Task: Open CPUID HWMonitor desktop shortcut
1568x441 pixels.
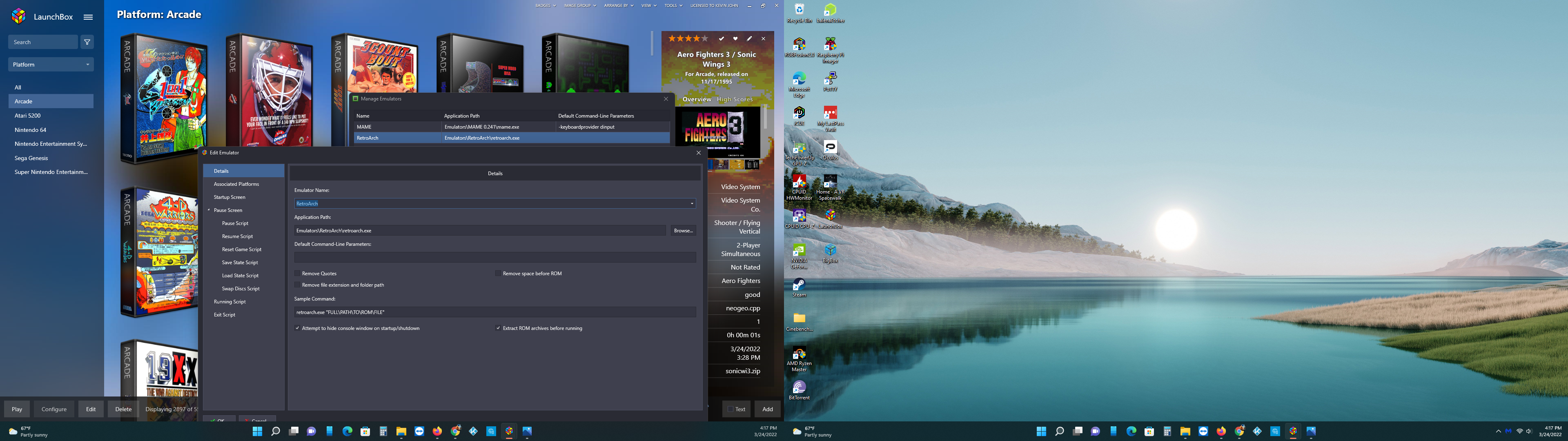Action: (x=799, y=187)
